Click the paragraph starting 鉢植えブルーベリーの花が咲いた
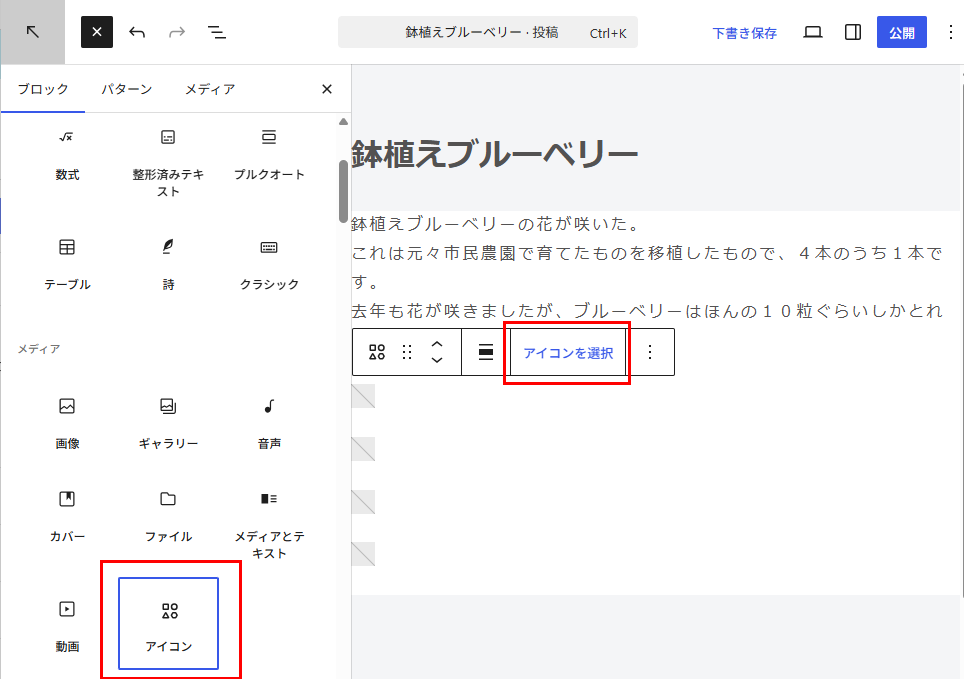This screenshot has width=964, height=679. tap(497, 224)
